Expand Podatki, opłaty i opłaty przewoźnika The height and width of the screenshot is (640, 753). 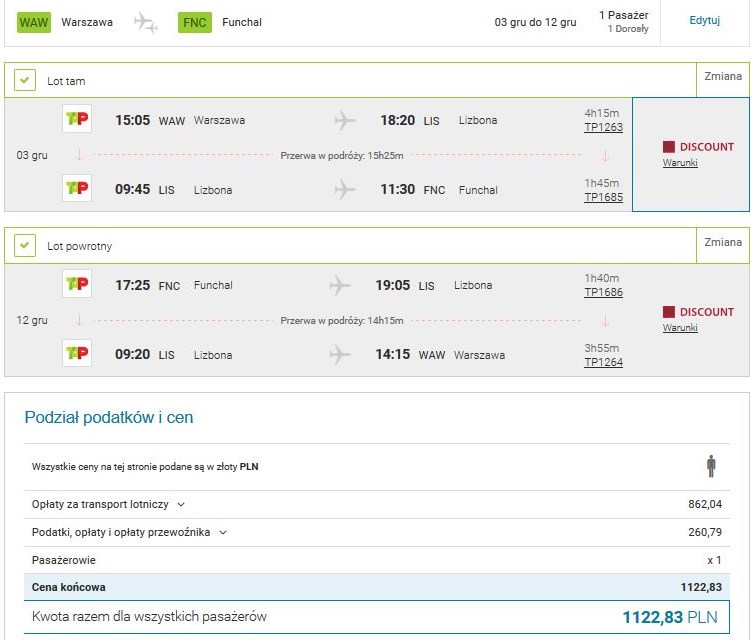(x=223, y=532)
